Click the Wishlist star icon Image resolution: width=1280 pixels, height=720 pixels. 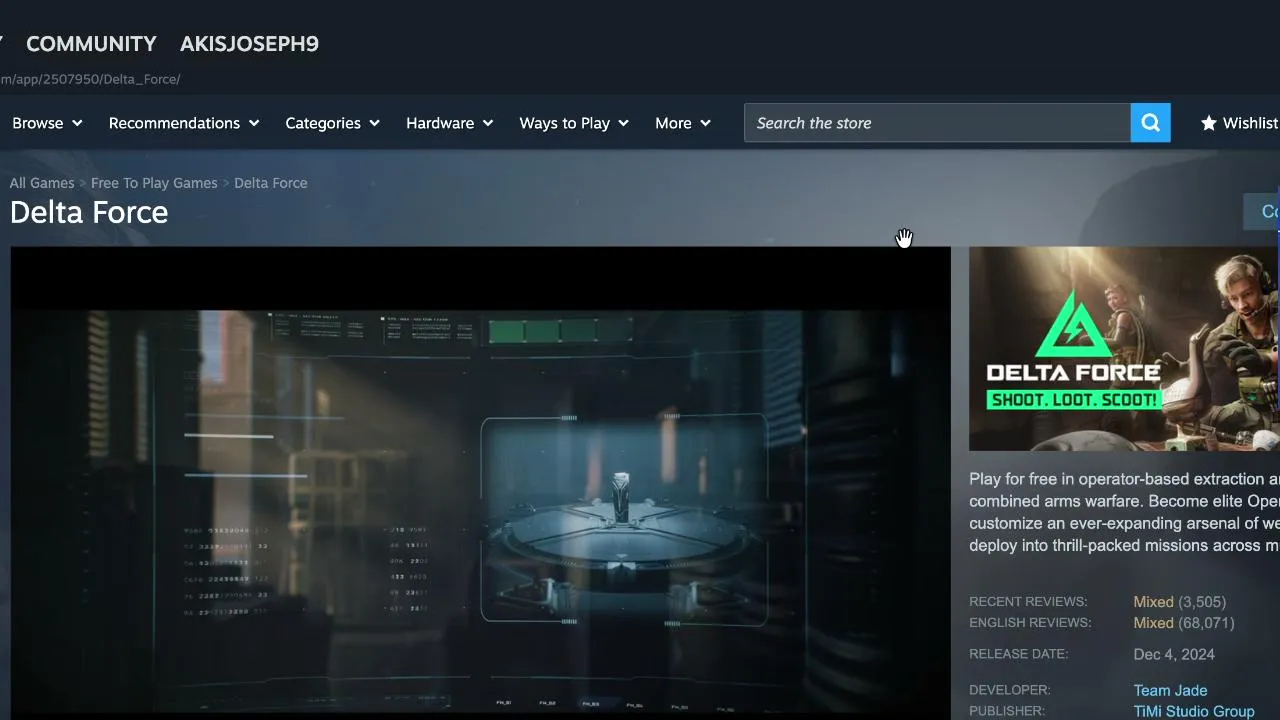tap(1209, 123)
